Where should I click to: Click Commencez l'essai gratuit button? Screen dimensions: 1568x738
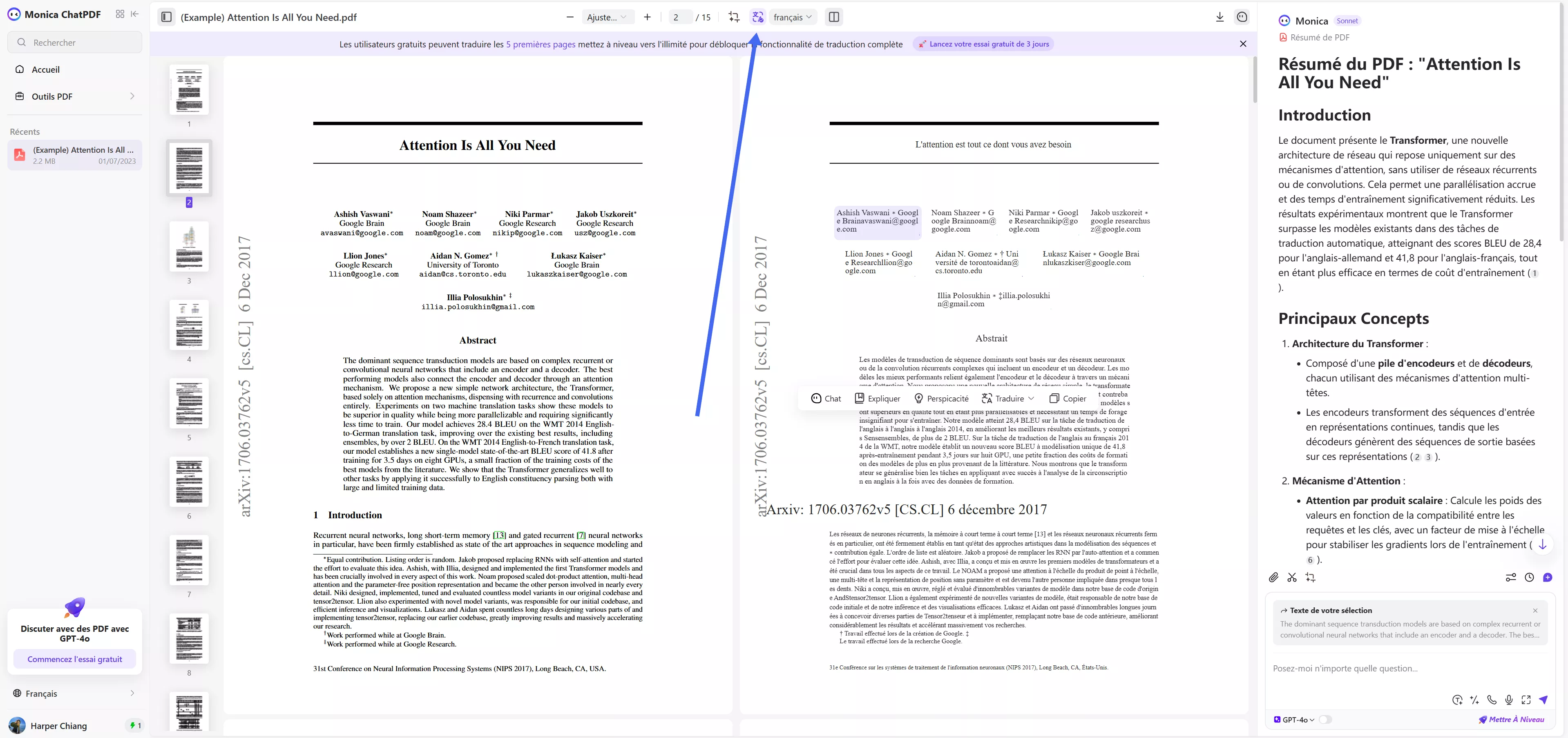pyautogui.click(x=75, y=659)
